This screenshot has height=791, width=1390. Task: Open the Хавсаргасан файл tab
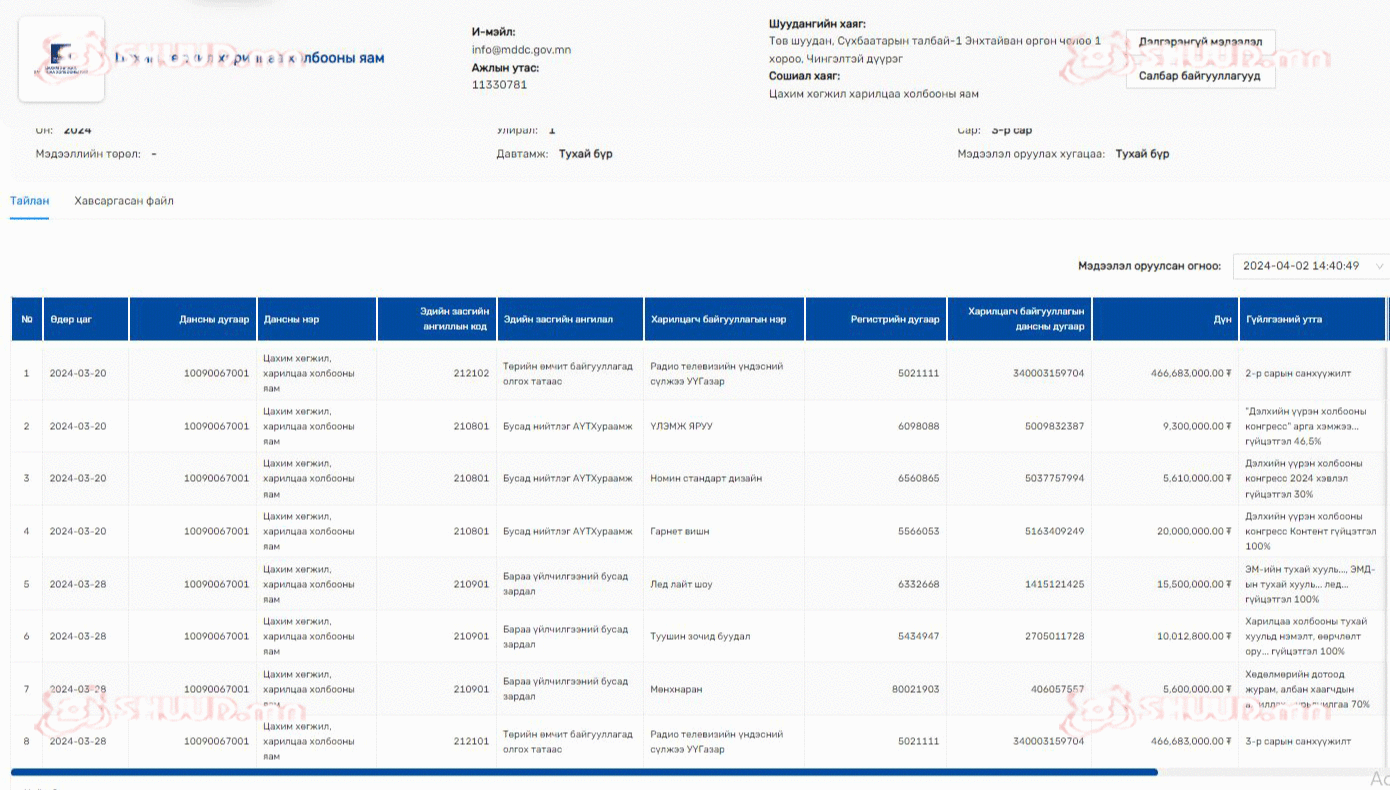(124, 201)
